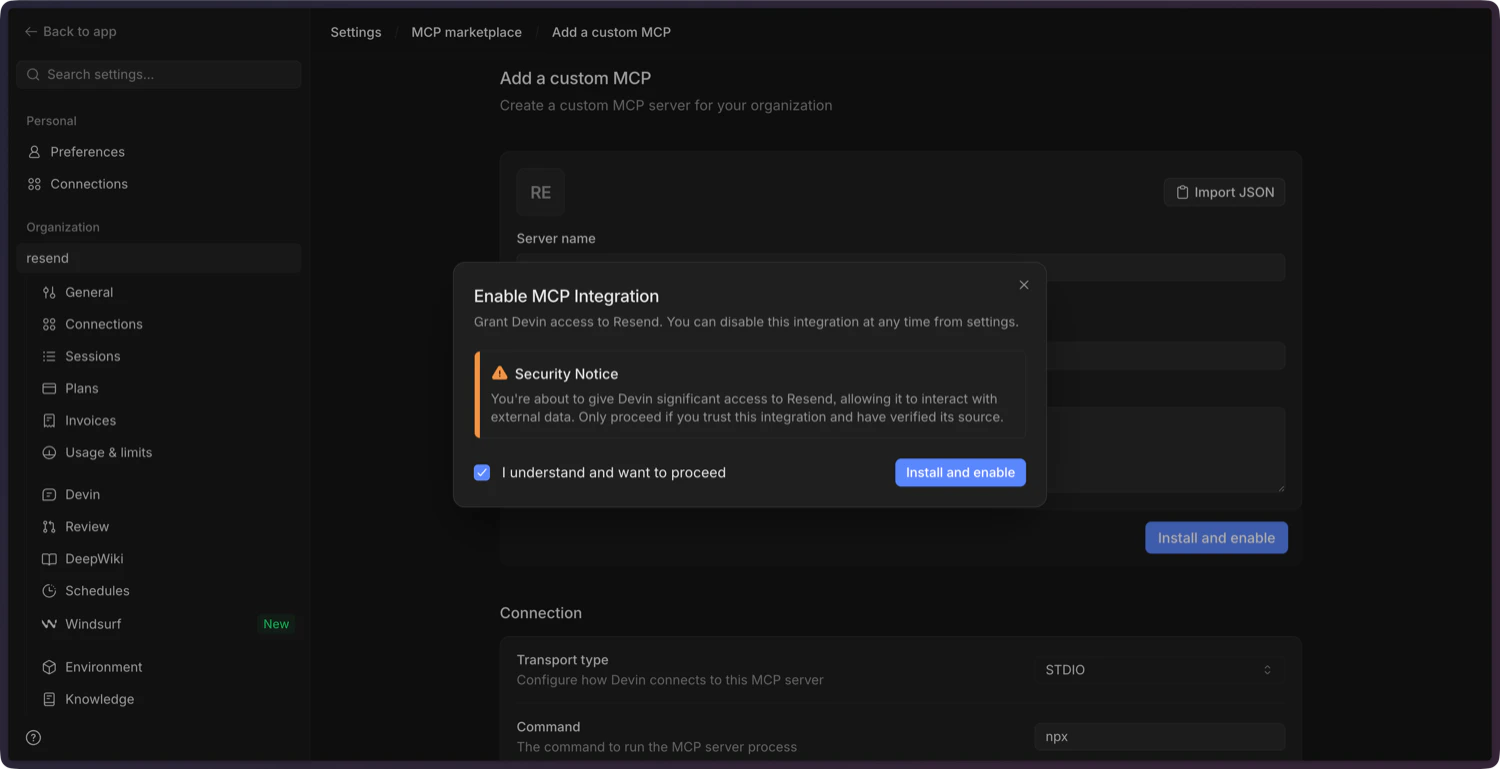The height and width of the screenshot is (769, 1500).
Task: Click the Windsurf logo icon
Action: pos(49,624)
